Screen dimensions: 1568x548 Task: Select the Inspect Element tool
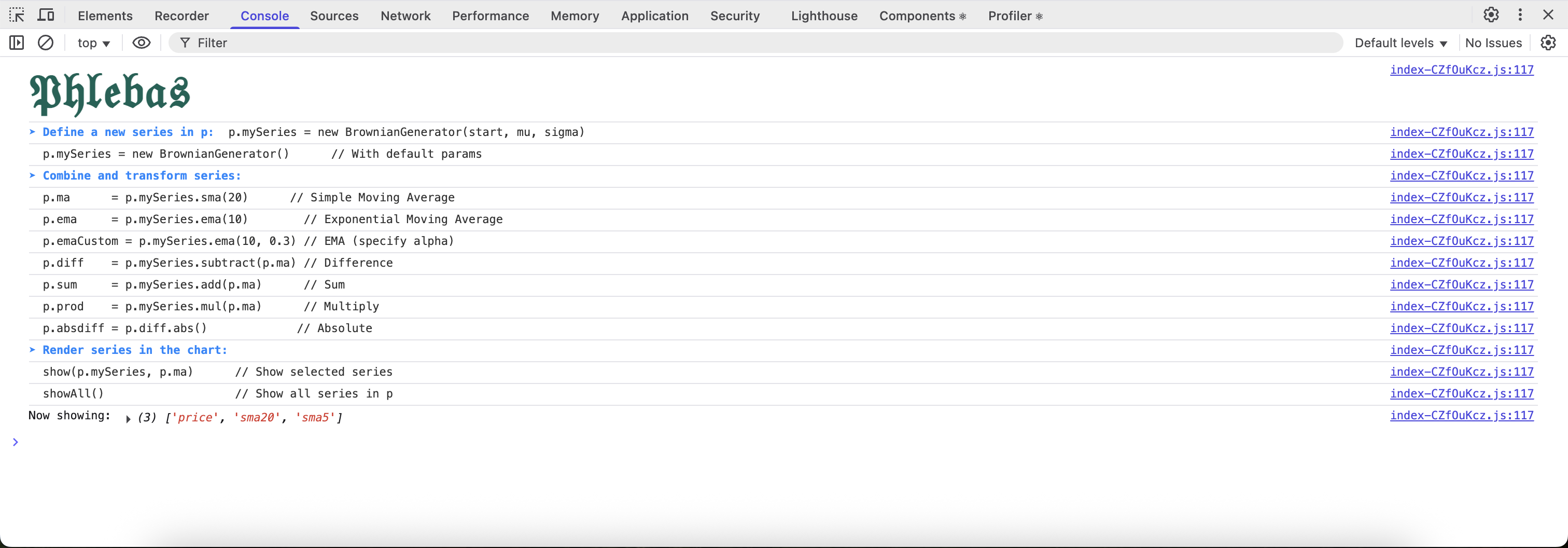17,15
